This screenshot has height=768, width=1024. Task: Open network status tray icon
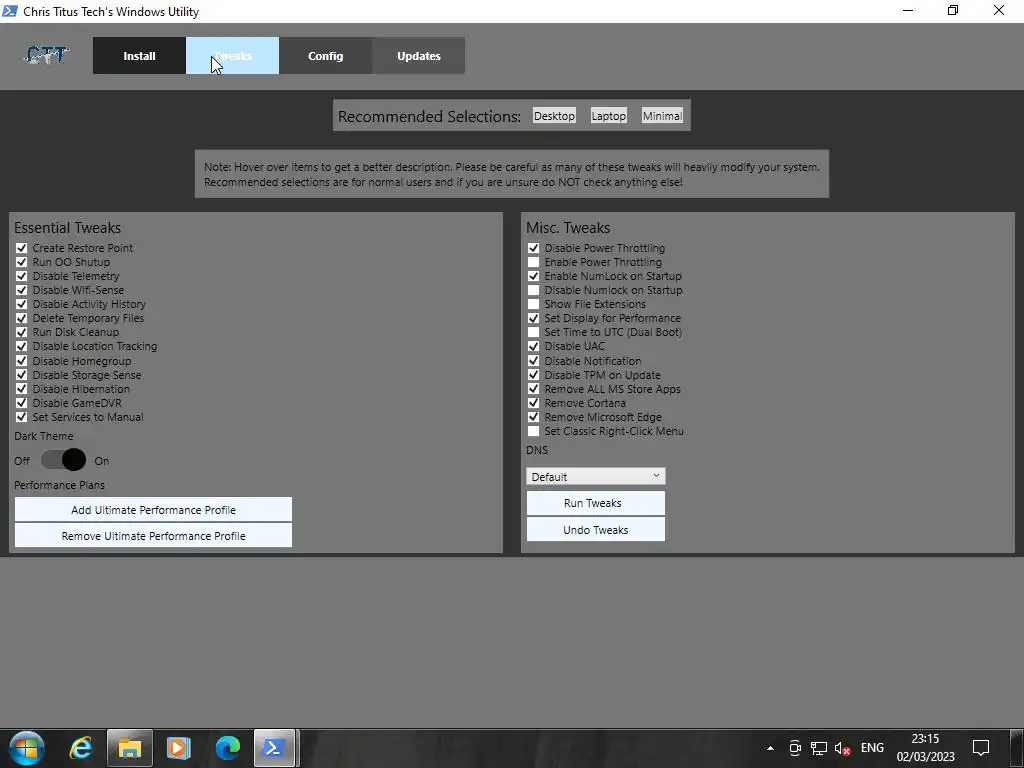pos(818,748)
